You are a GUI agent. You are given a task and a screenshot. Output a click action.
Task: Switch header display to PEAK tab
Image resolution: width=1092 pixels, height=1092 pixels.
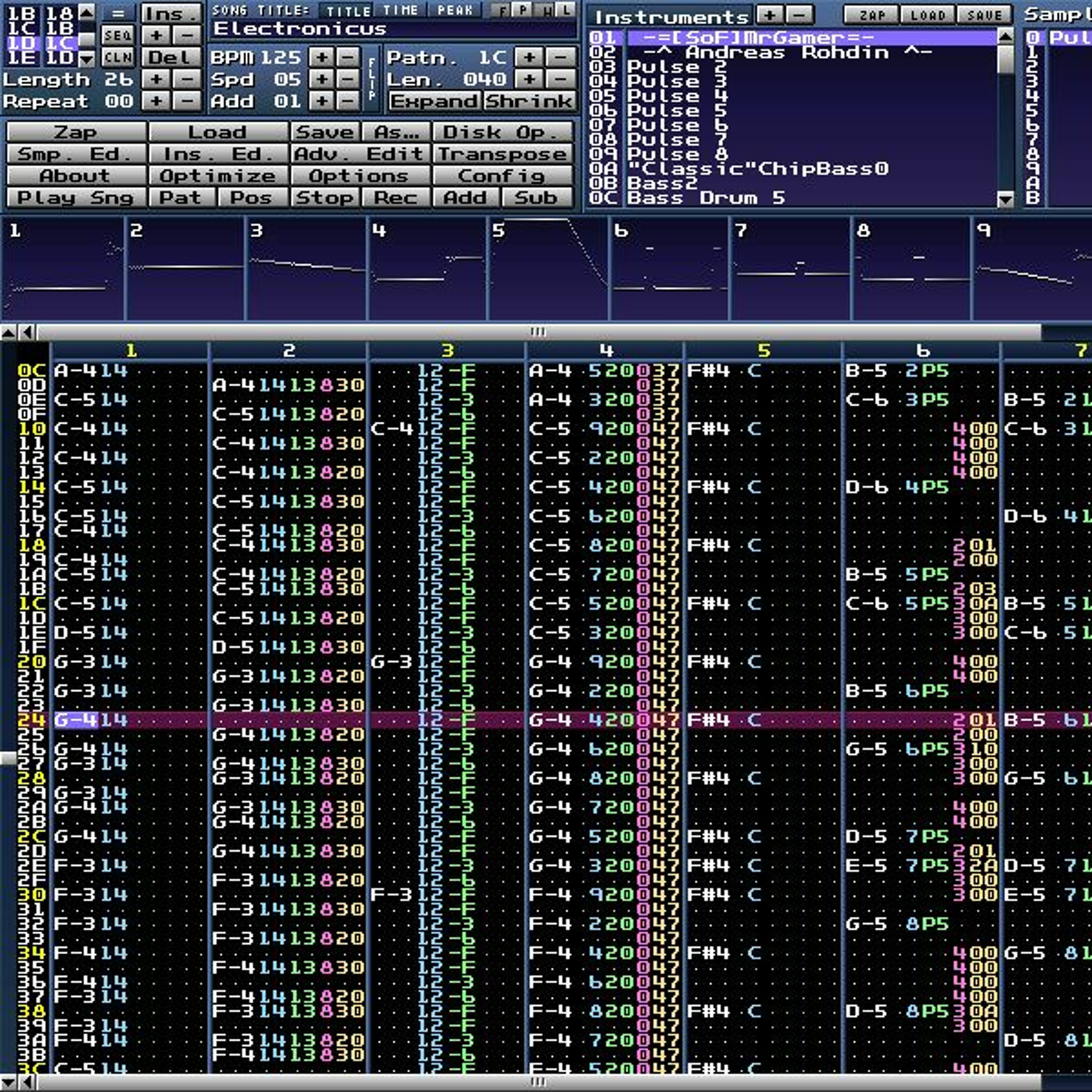(x=455, y=10)
